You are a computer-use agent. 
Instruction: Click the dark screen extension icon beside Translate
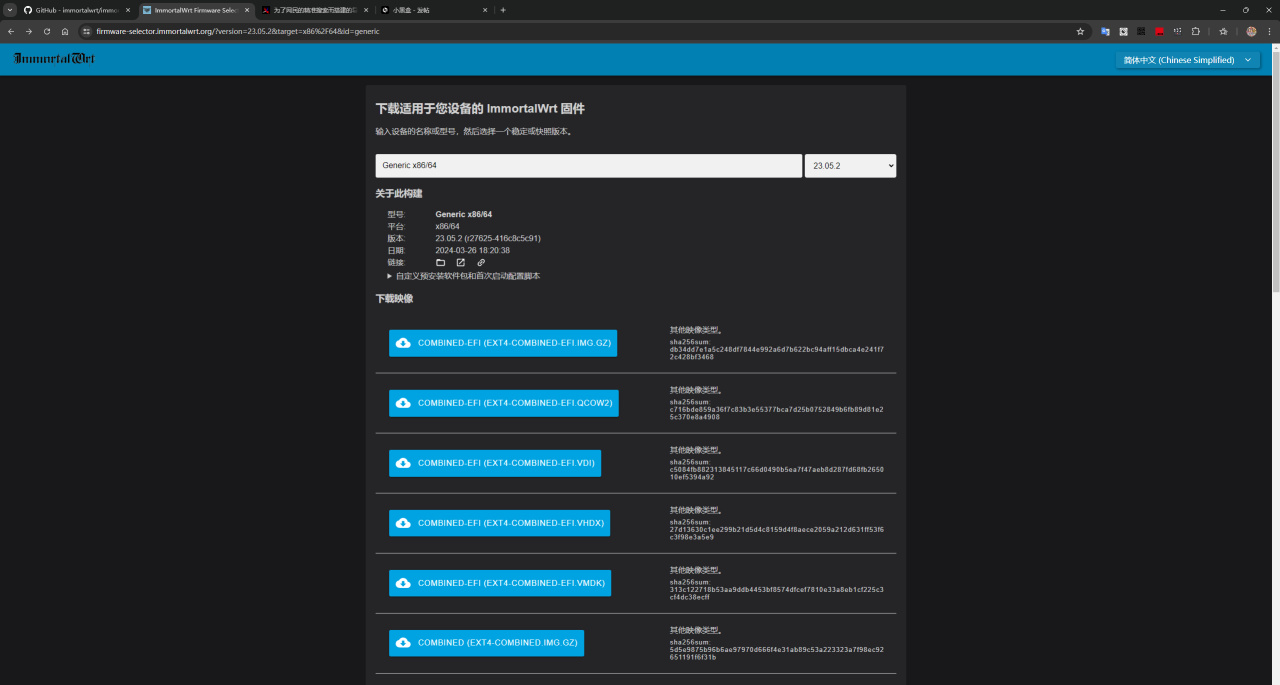click(1123, 31)
